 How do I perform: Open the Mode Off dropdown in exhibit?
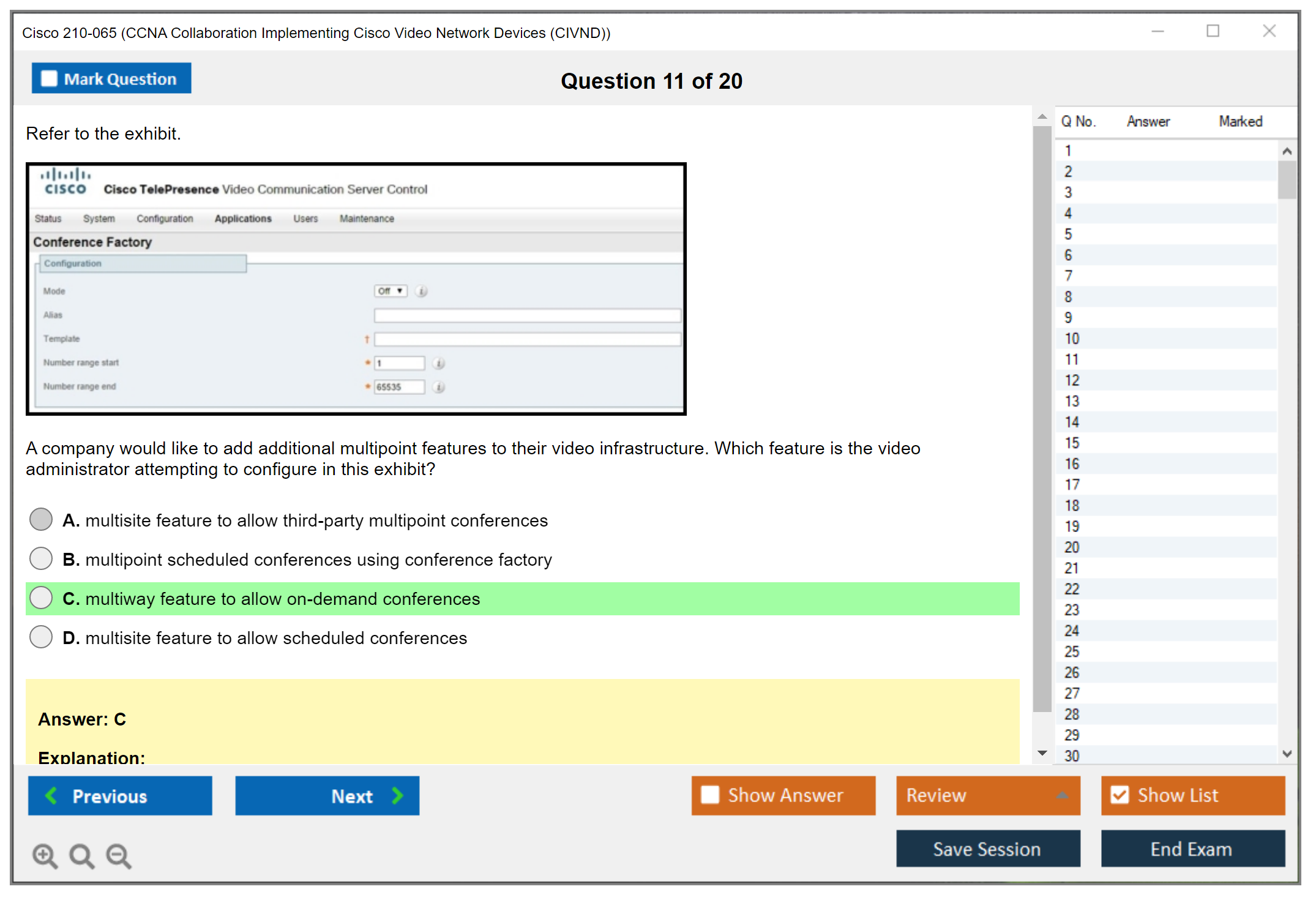tap(390, 291)
